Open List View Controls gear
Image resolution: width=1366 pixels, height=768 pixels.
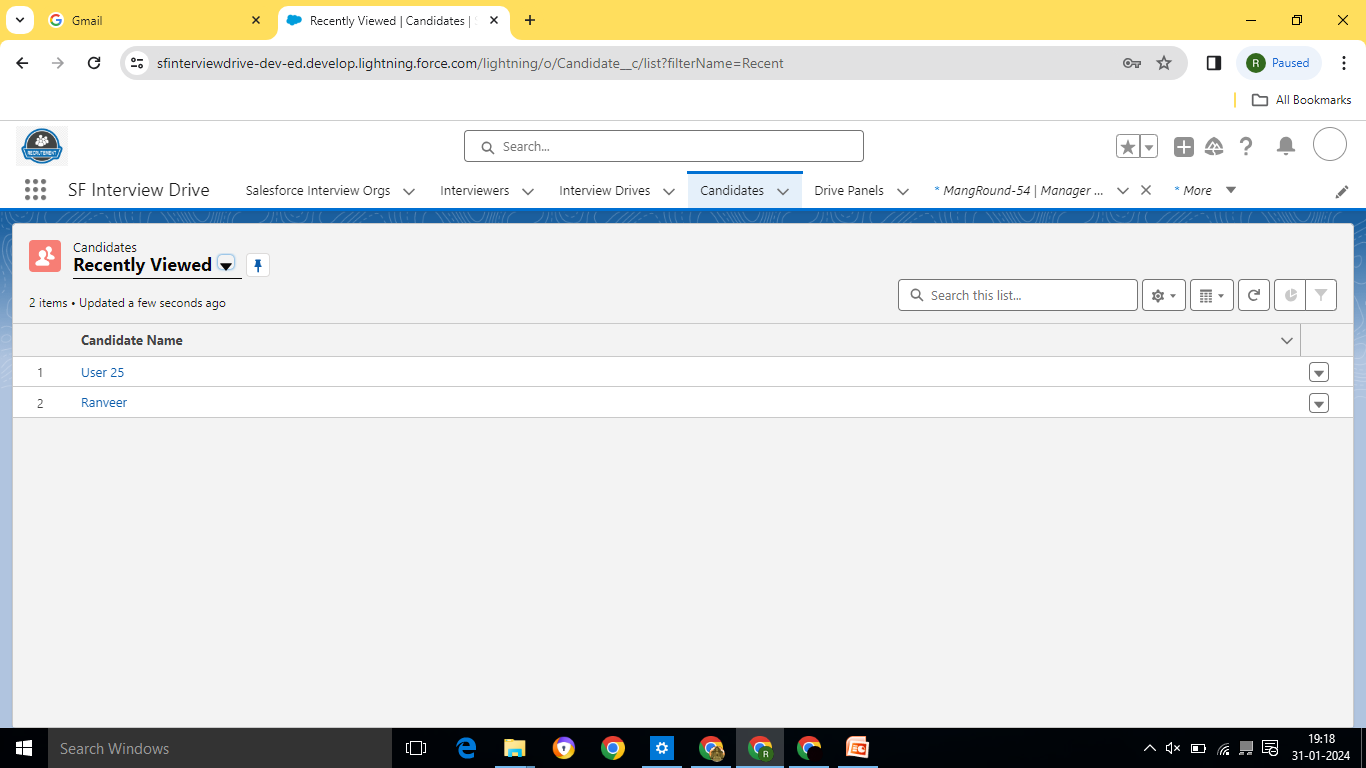(x=1164, y=295)
